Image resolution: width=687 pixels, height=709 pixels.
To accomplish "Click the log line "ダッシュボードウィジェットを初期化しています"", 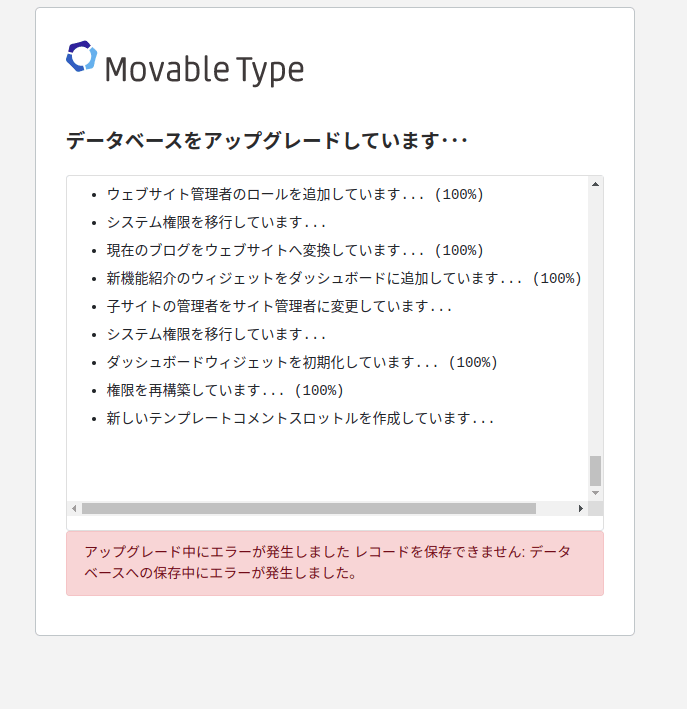I will click(302, 363).
